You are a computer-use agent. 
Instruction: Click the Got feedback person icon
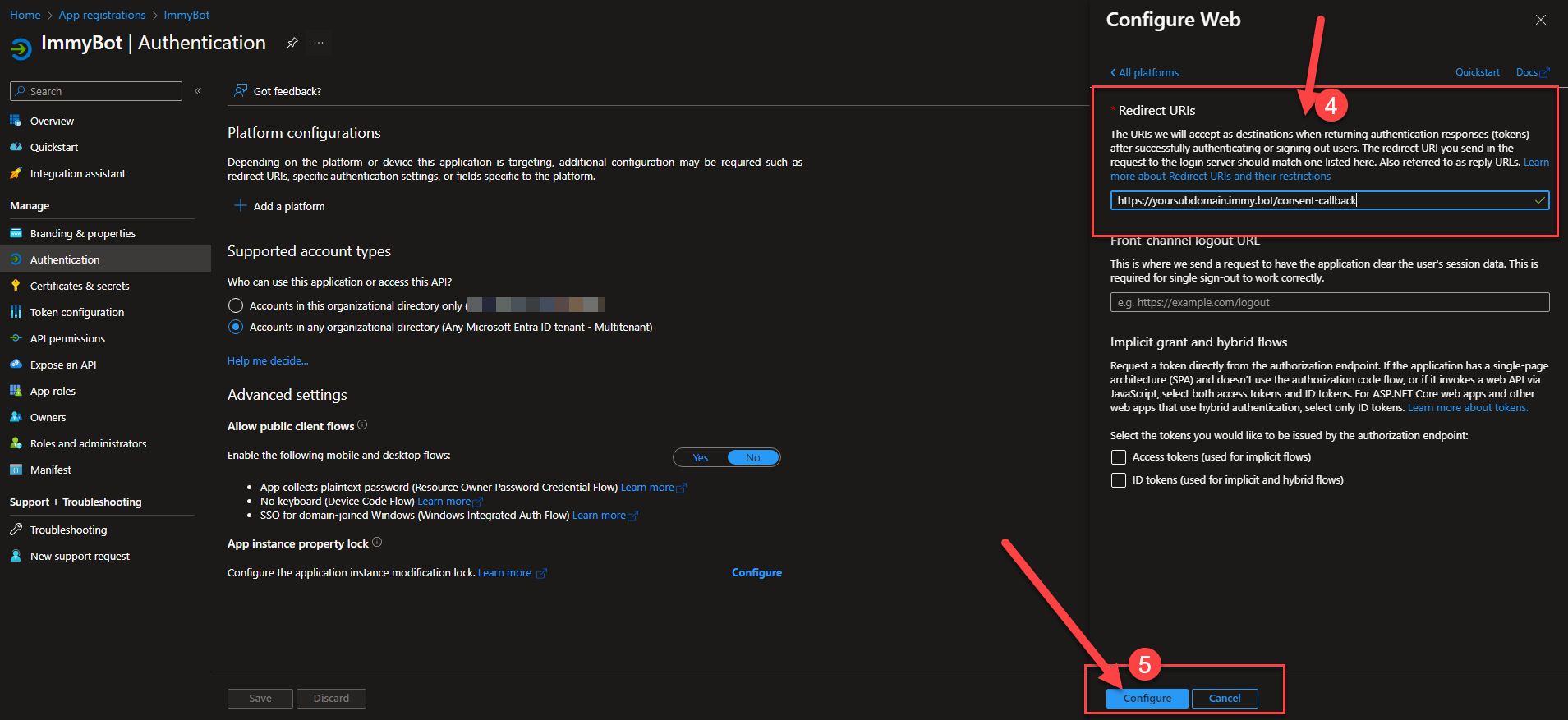point(241,90)
